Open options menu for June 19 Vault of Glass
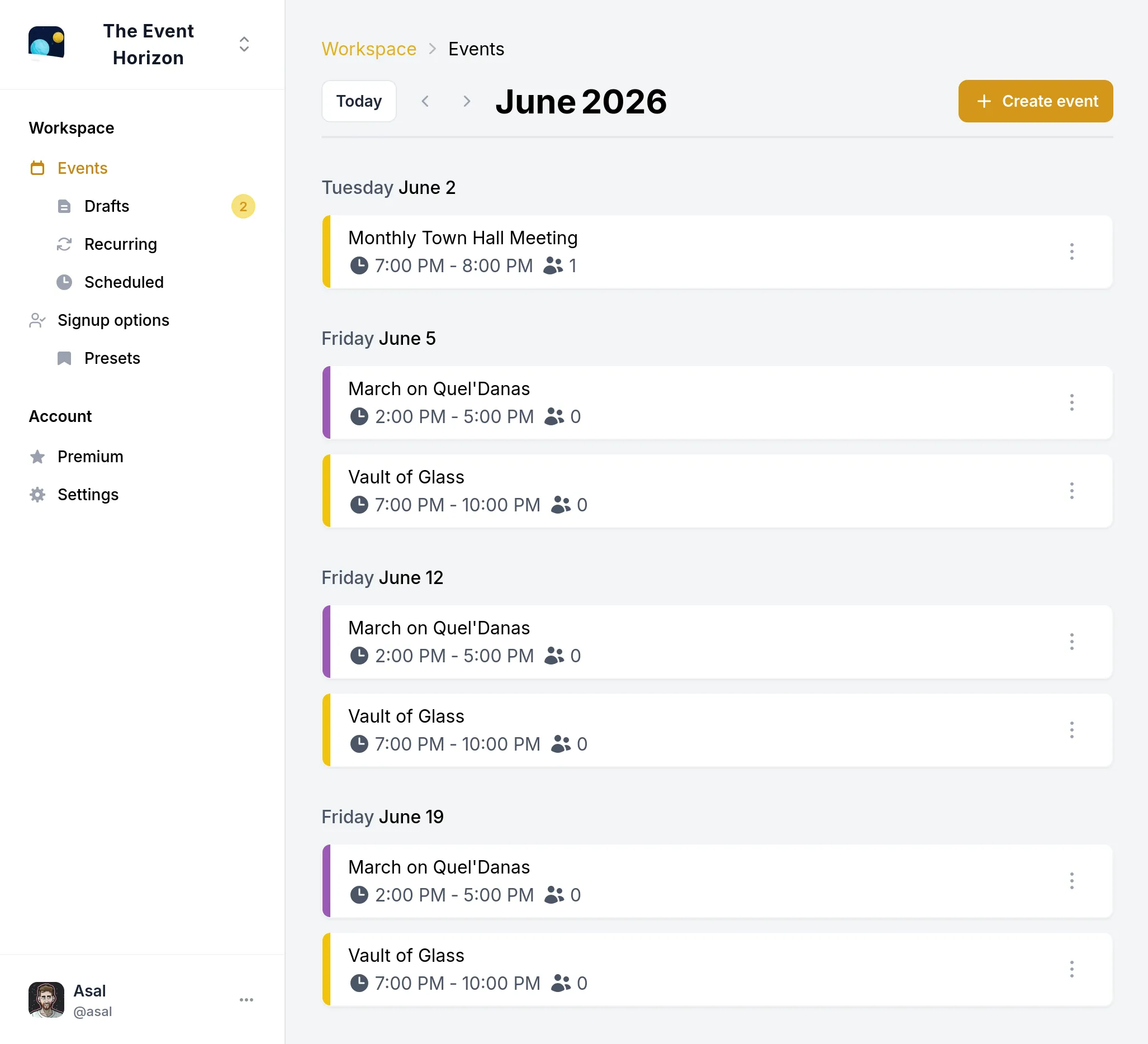Image resolution: width=1148 pixels, height=1044 pixels. click(1071, 969)
